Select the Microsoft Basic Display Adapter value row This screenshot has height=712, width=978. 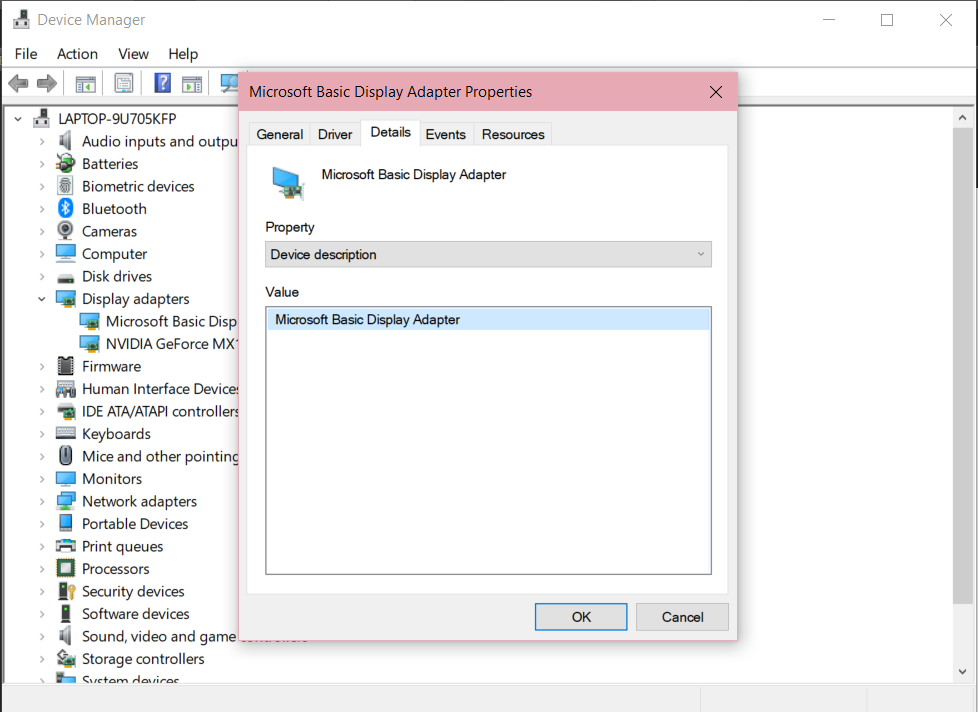point(488,319)
